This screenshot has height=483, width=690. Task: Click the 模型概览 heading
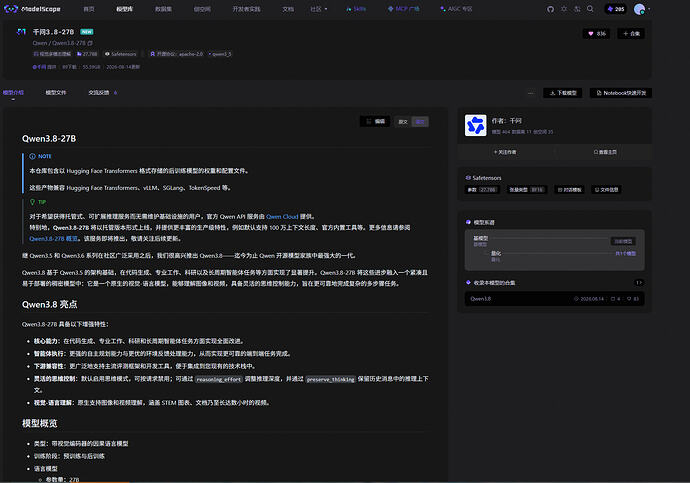tap(40, 423)
